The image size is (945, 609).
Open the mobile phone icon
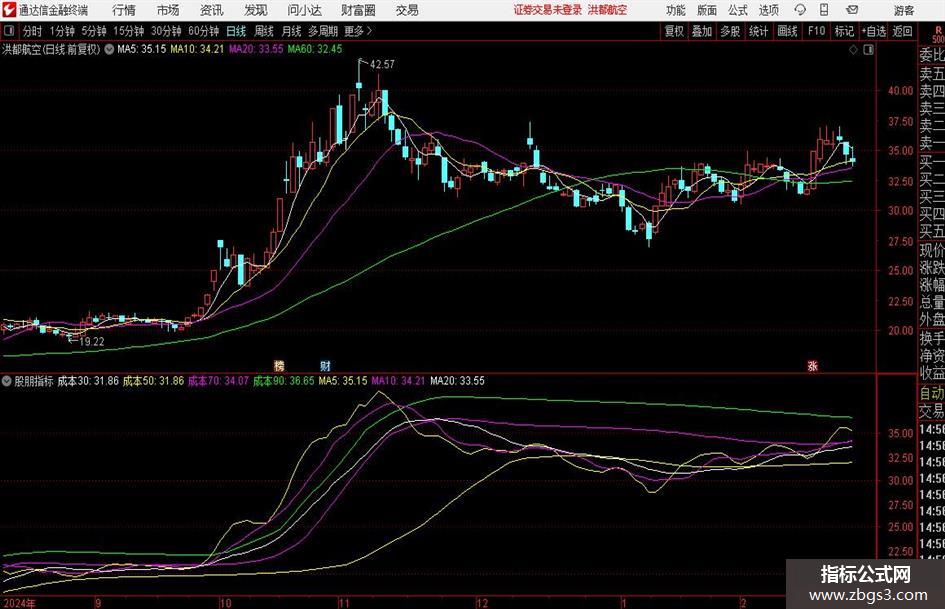tap(824, 10)
